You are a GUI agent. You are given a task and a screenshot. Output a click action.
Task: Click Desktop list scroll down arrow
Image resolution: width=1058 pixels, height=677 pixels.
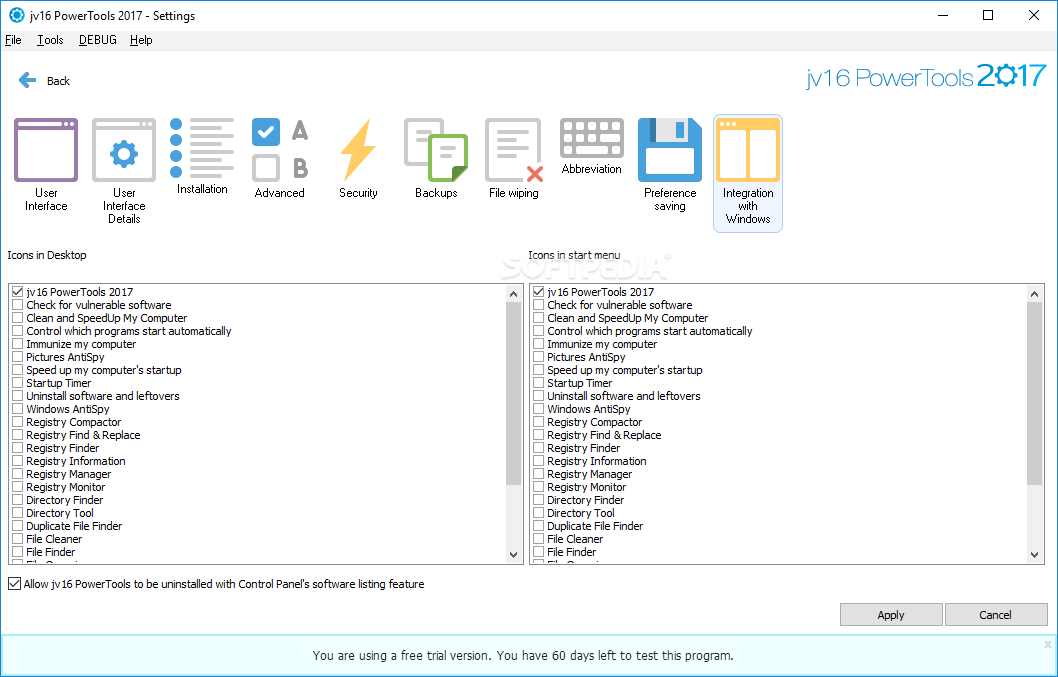coord(513,555)
